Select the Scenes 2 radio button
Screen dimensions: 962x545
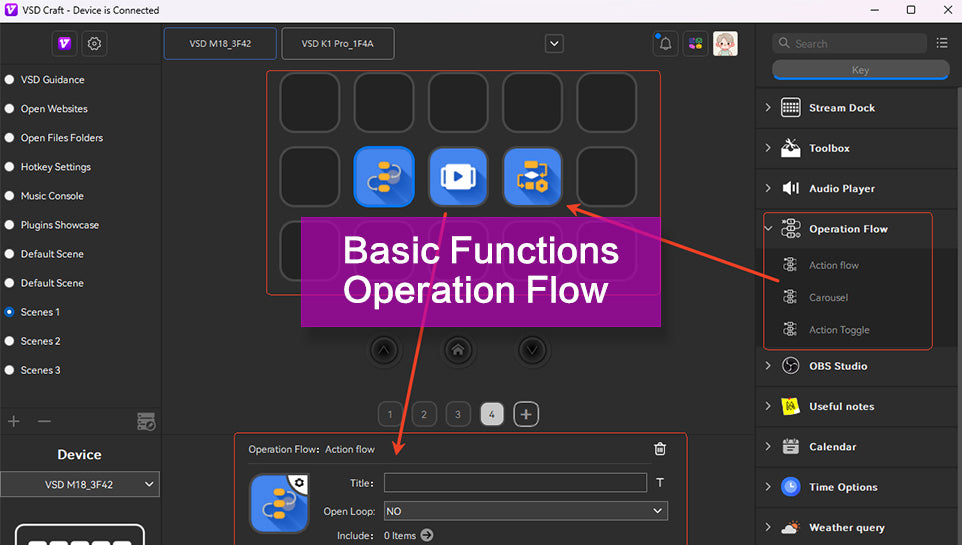click(x=9, y=341)
